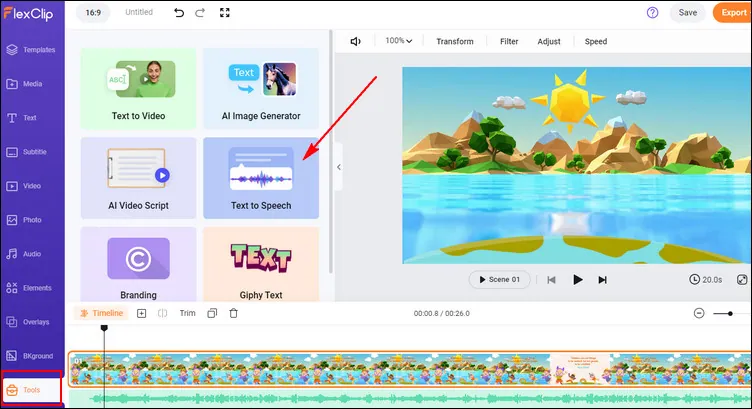Open the Transform tab
Screen dimensions: 752x409
coord(455,42)
